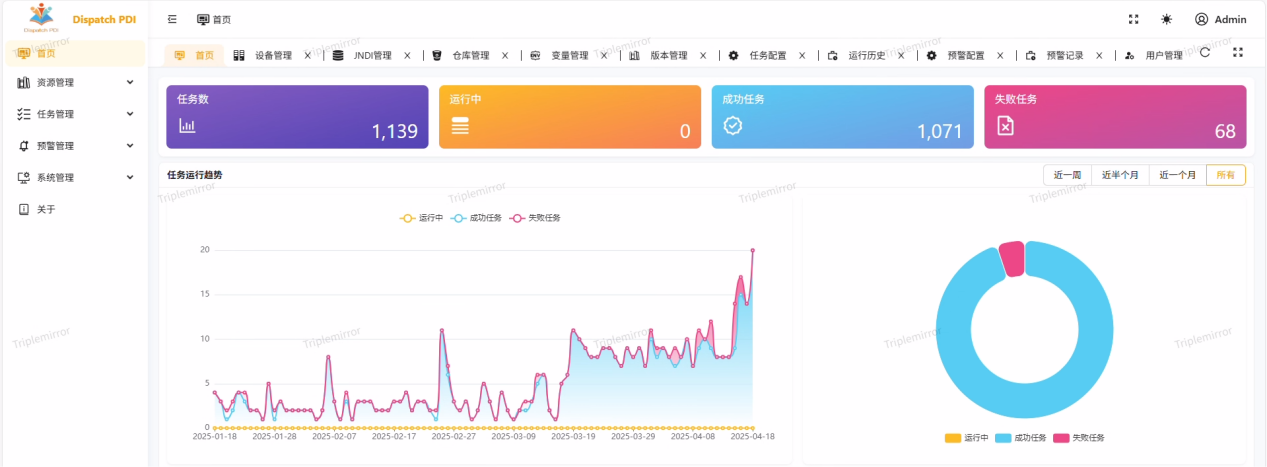Expand the 预警管理 sidebar menu
Screen dimensions: 1267x467
pyautogui.click(x=76, y=145)
